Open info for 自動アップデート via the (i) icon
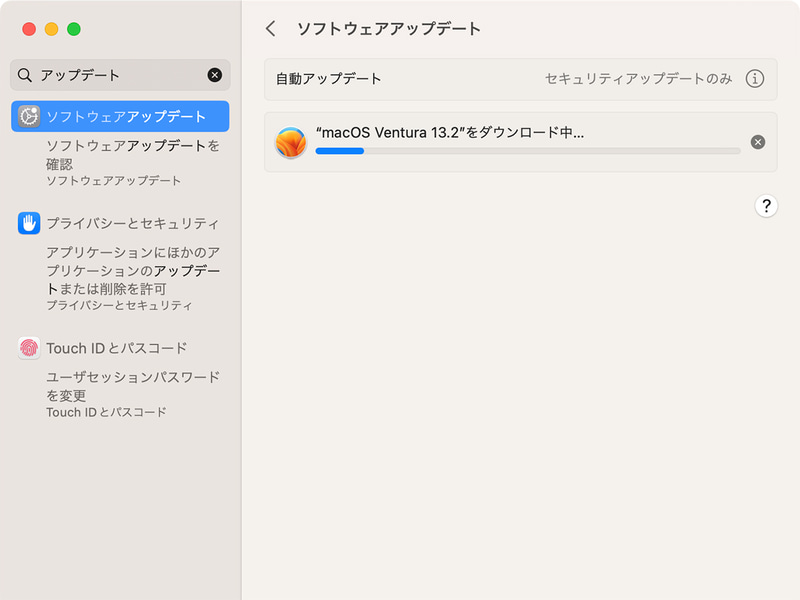This screenshot has height=600, width=800. pos(755,79)
